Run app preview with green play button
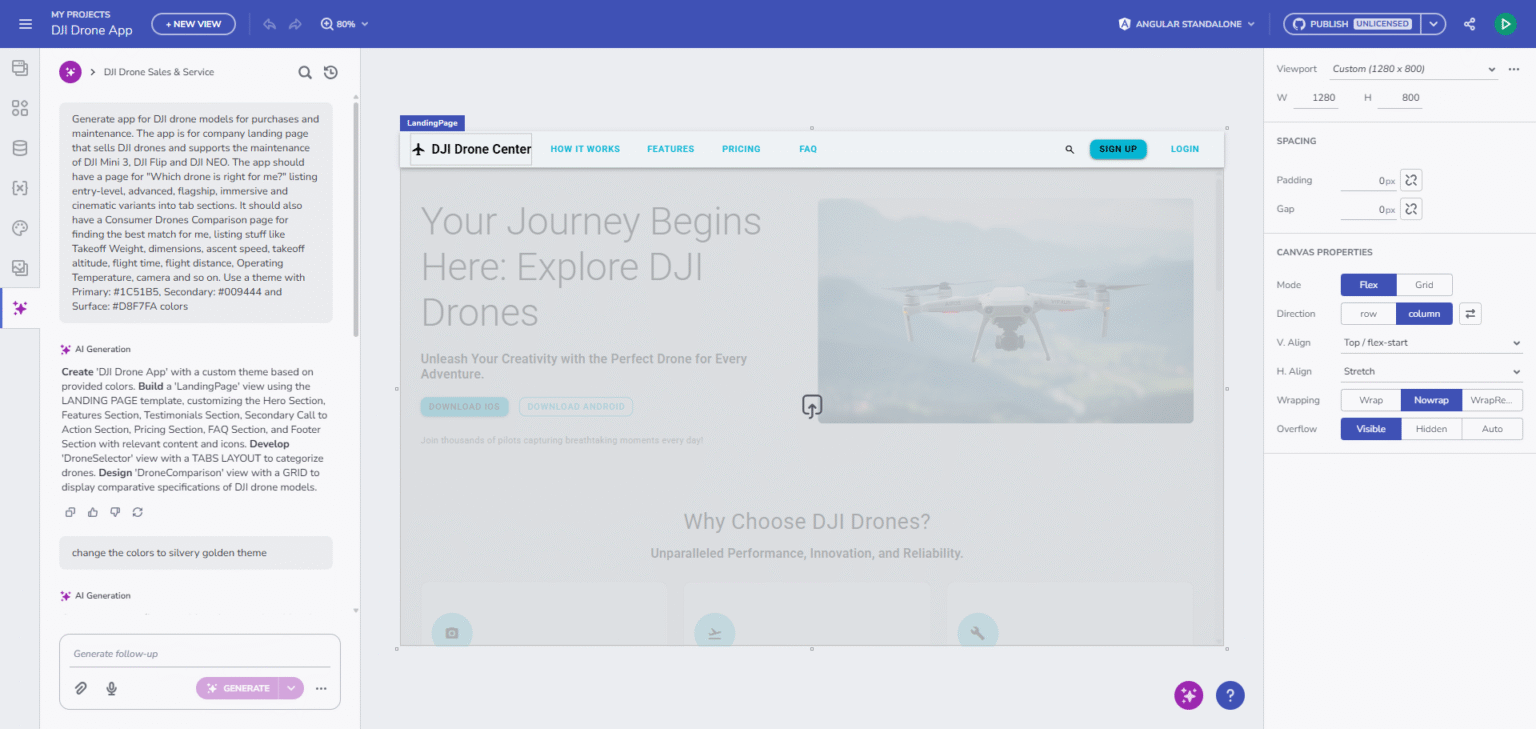The width and height of the screenshot is (1536, 729). [1505, 24]
